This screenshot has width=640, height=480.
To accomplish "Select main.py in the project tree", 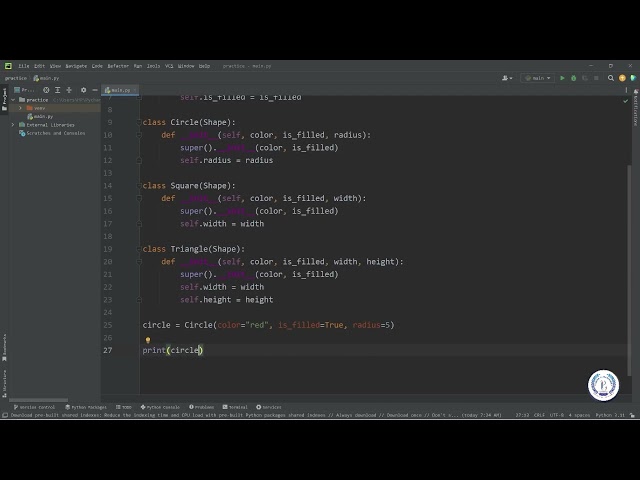I will 40,116.
